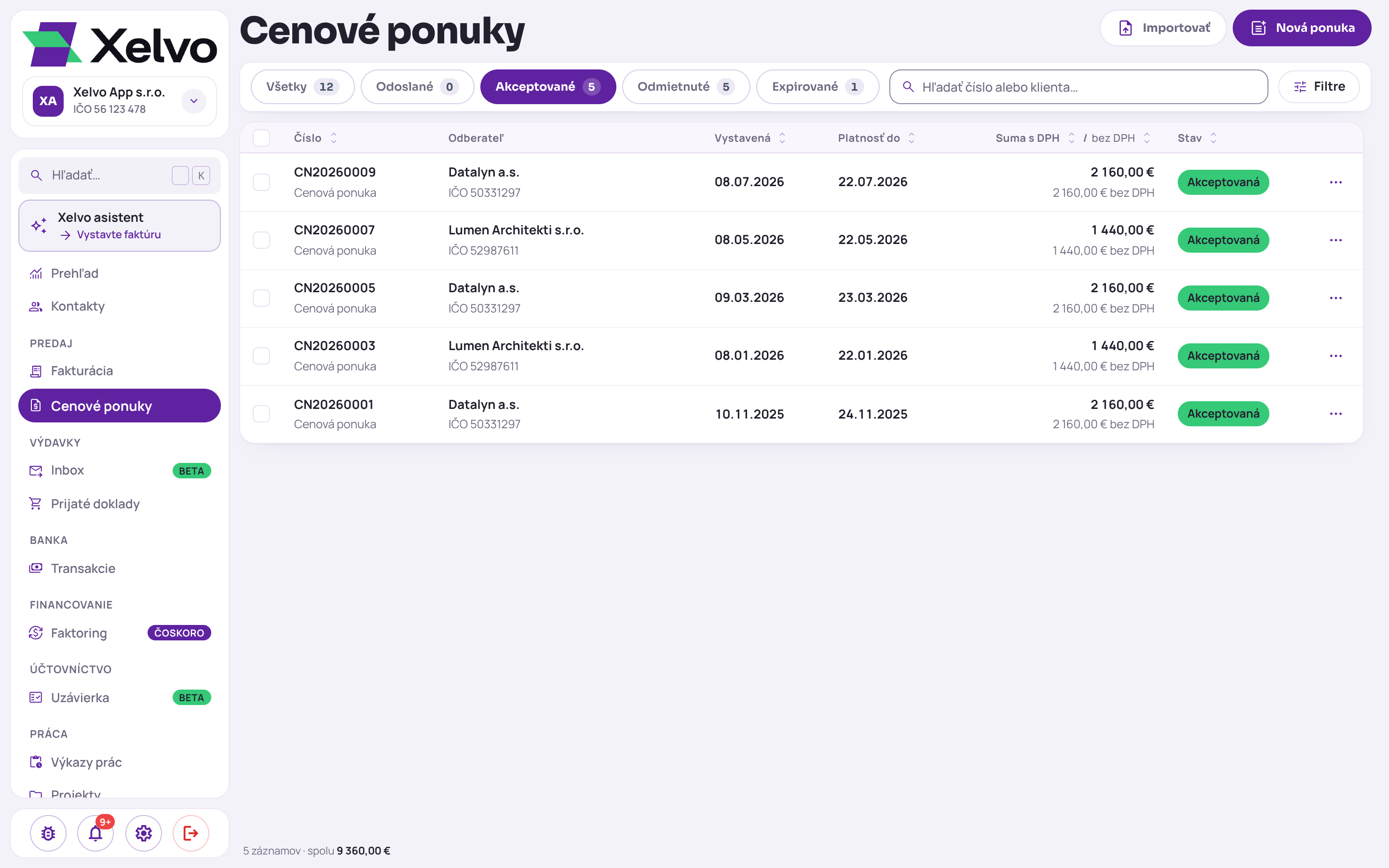The image size is (1389, 868).
Task: Open row actions for CN20260005
Action: [x=1335, y=298]
